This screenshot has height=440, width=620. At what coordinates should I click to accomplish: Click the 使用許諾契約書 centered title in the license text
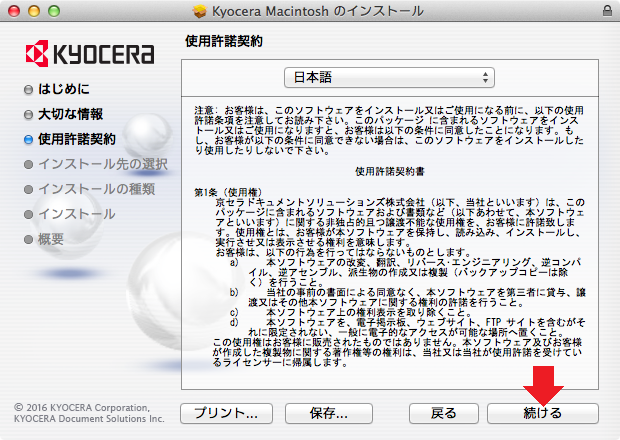[x=390, y=171]
